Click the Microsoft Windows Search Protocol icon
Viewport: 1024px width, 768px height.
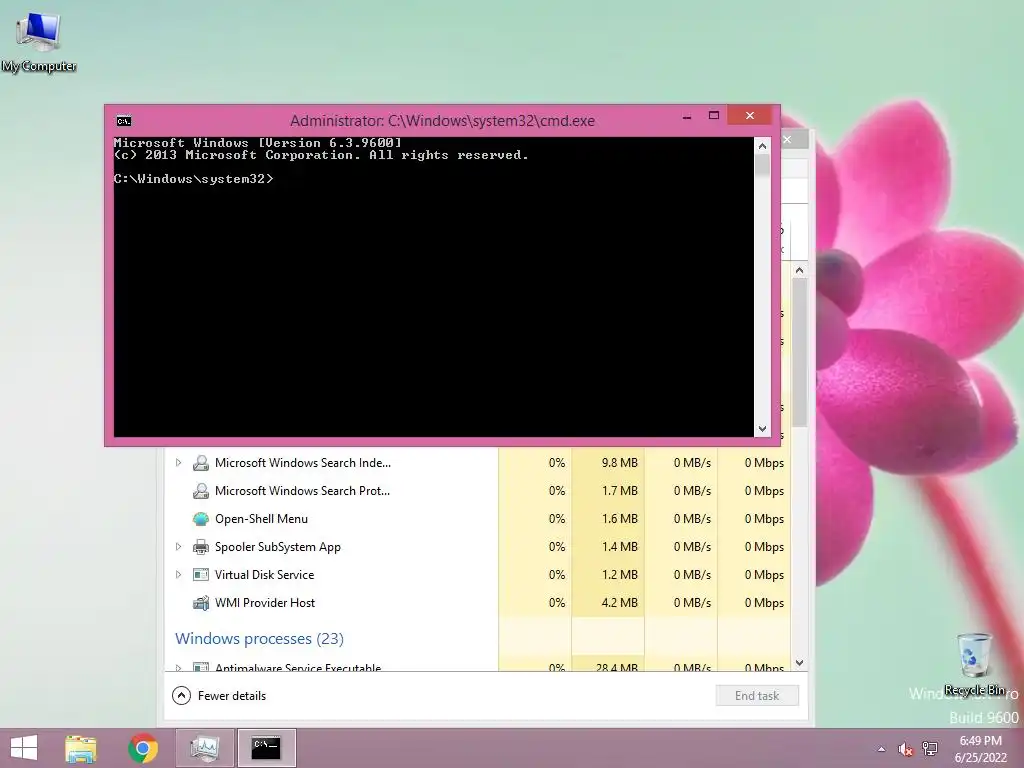click(200, 491)
